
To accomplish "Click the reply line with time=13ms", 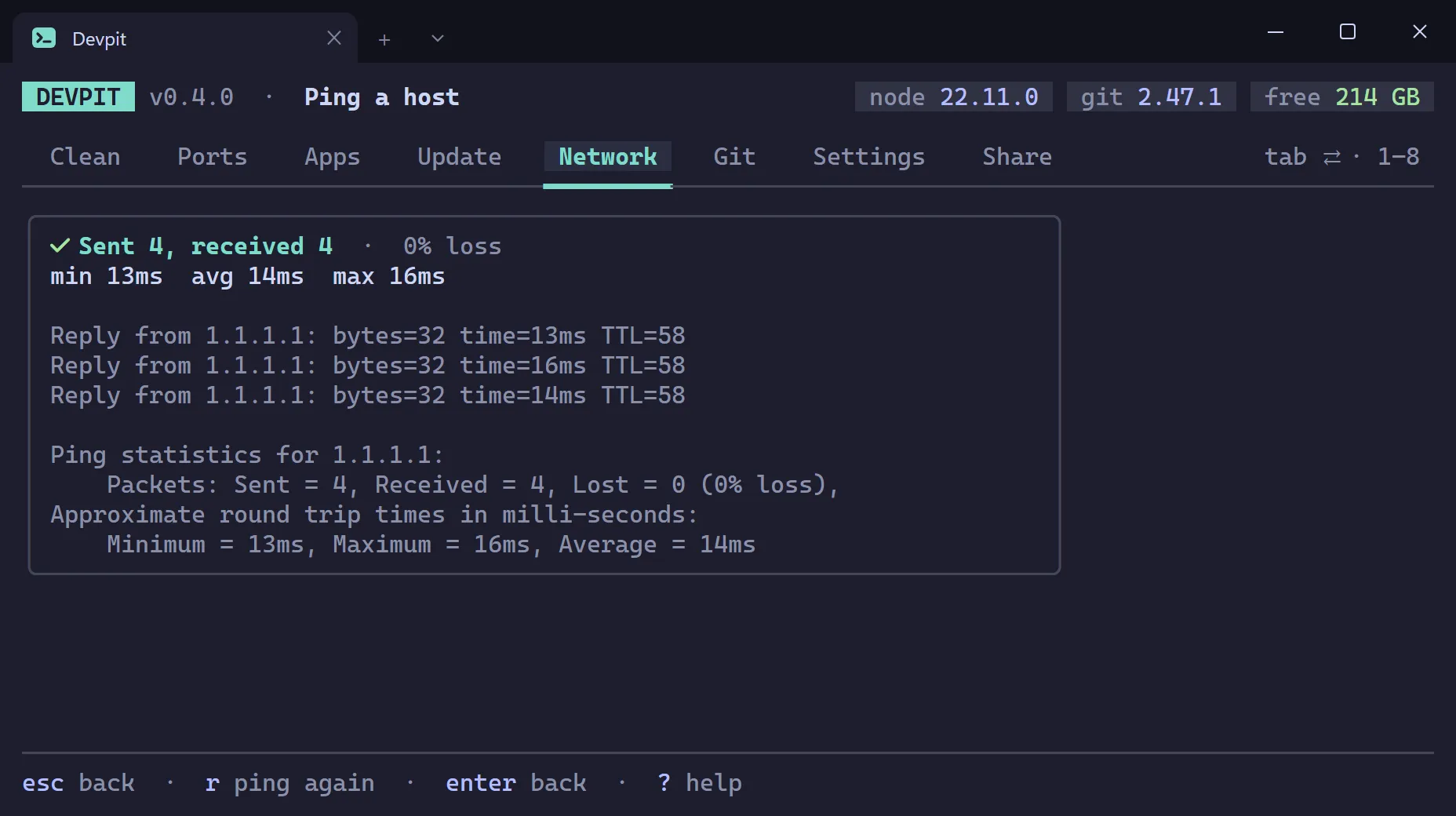I will pyautogui.click(x=368, y=336).
